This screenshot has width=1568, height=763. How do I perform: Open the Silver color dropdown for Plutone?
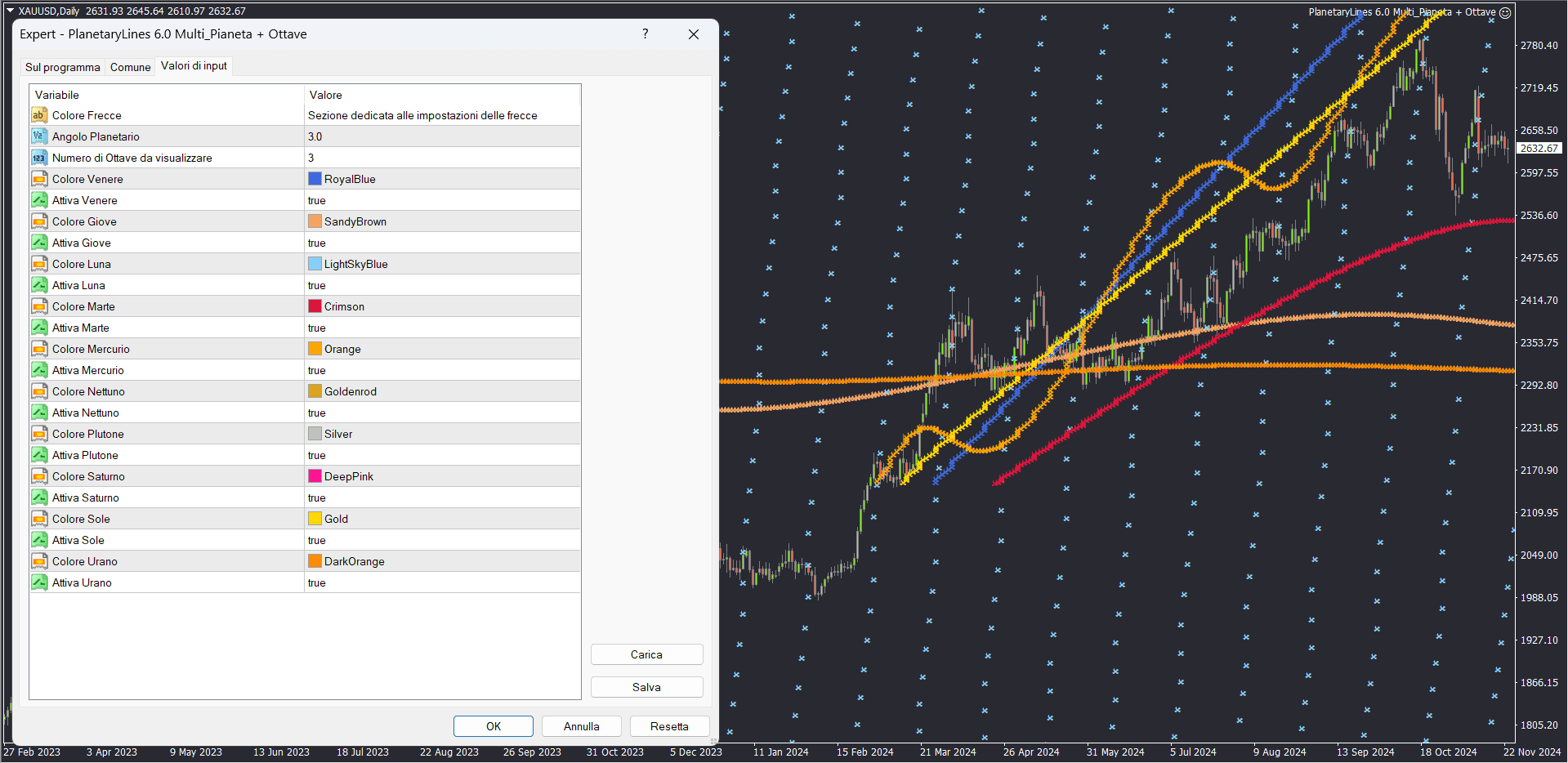[442, 434]
